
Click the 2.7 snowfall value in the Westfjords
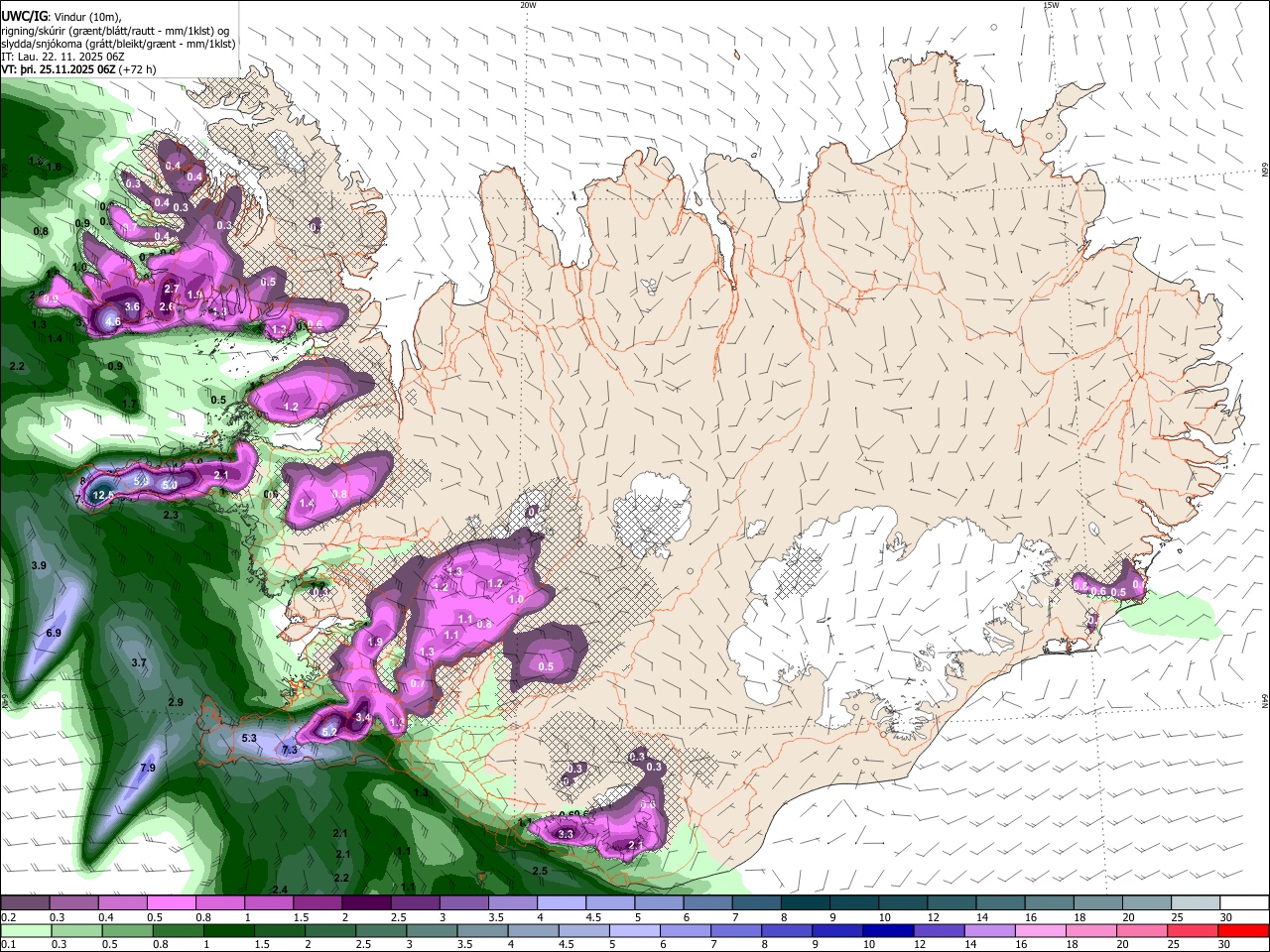tap(171, 290)
